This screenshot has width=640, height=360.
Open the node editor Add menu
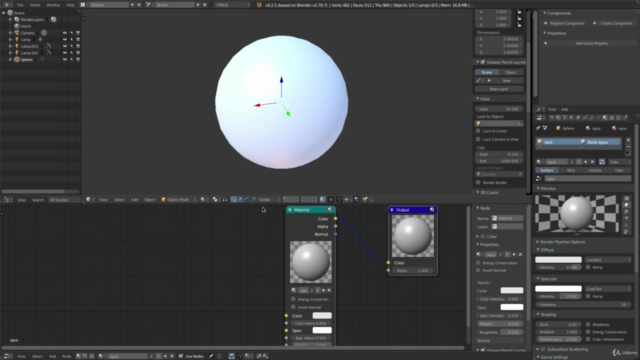(x=52, y=356)
